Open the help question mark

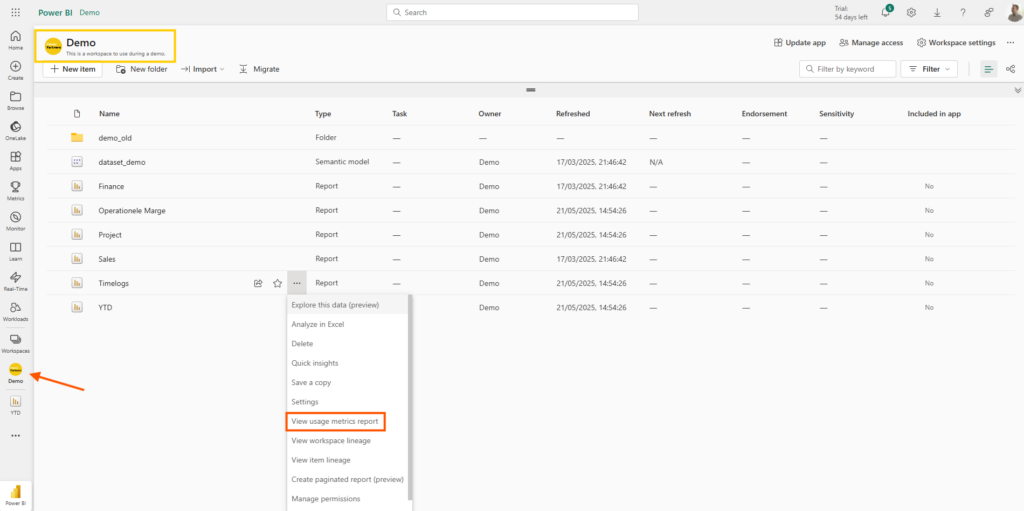coord(963,12)
